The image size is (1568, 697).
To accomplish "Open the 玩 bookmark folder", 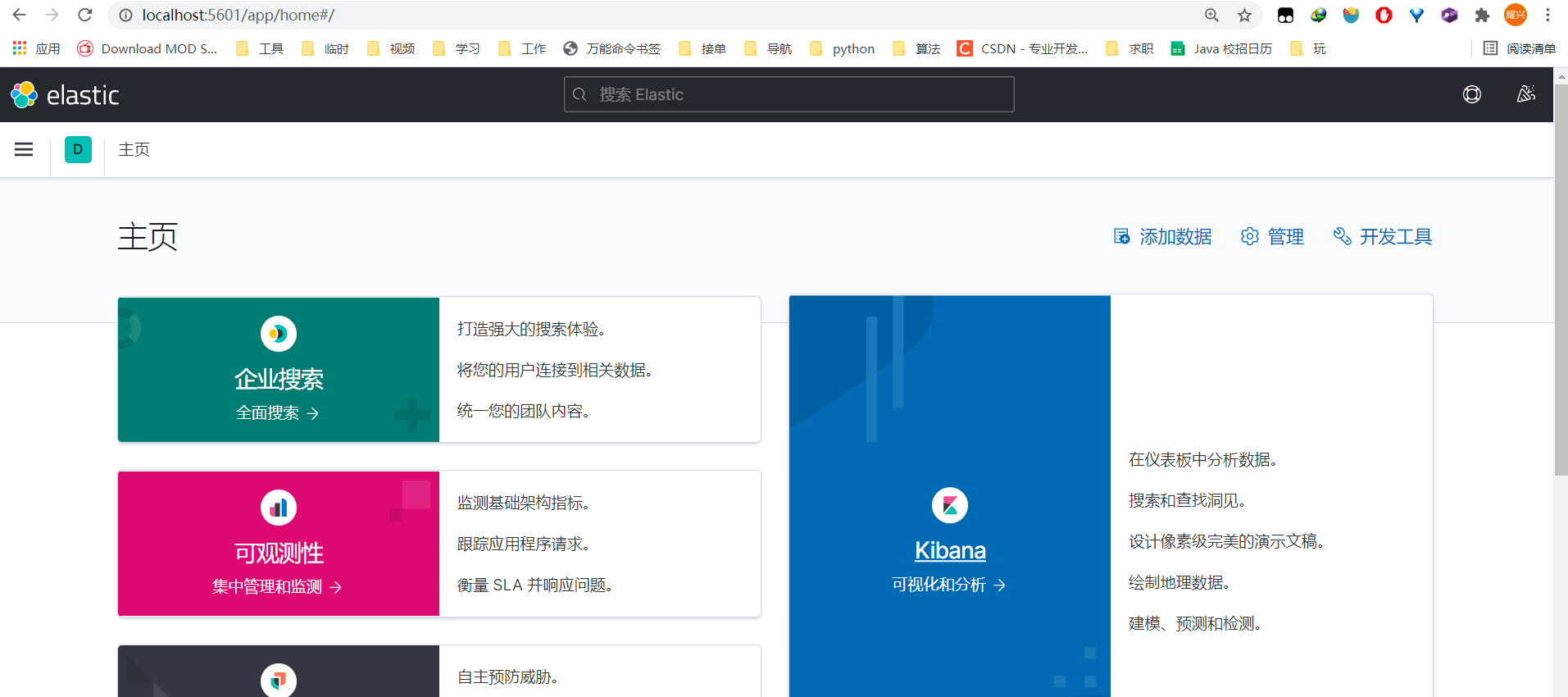I will (x=1307, y=48).
